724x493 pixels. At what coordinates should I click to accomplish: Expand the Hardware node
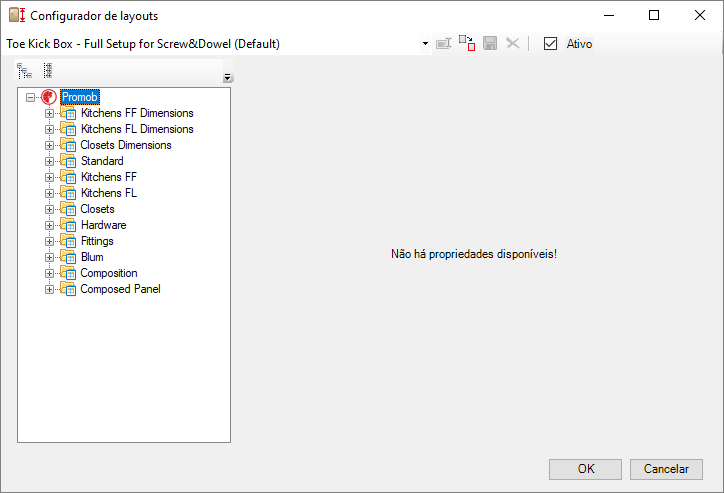pyautogui.click(x=49, y=226)
